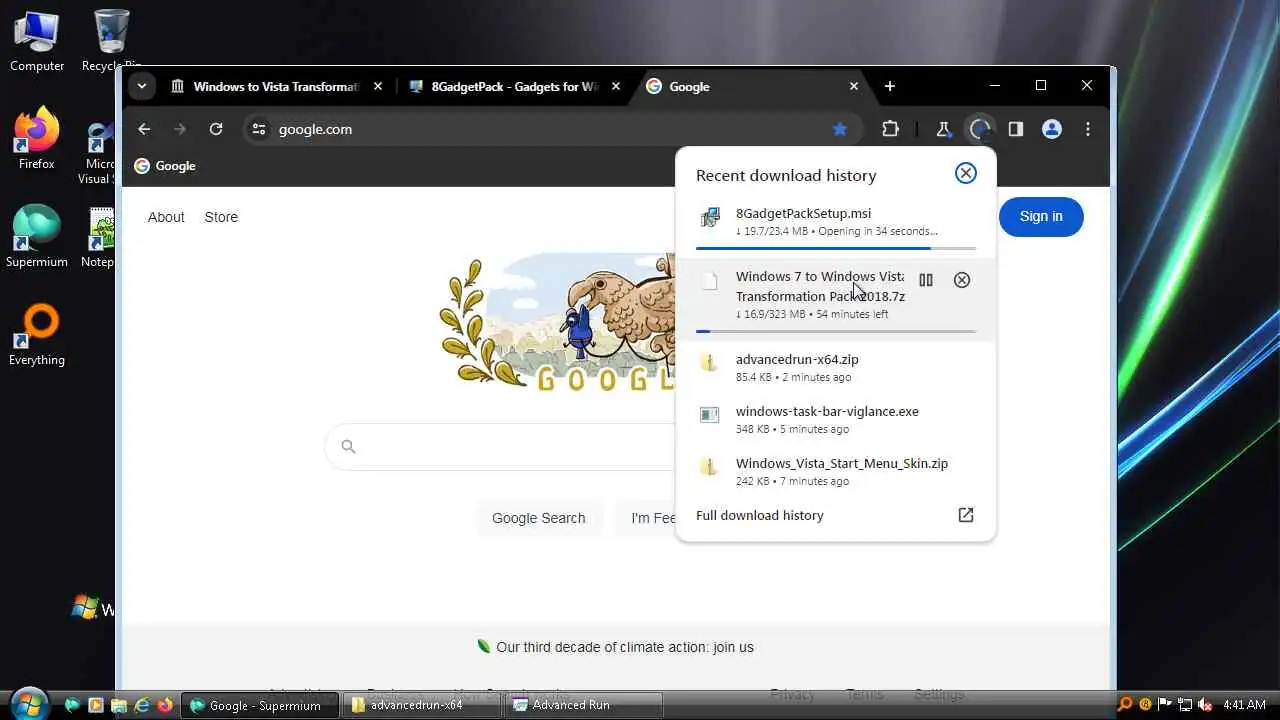Switch to the advancedrun-x64 taskbar window
Image resolution: width=1280 pixels, height=720 pixels.
point(422,705)
